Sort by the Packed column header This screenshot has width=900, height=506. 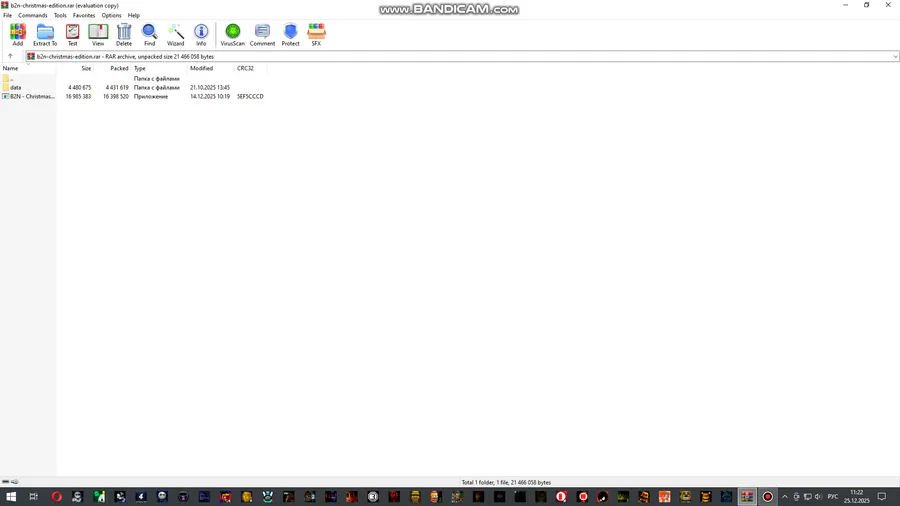(112, 68)
